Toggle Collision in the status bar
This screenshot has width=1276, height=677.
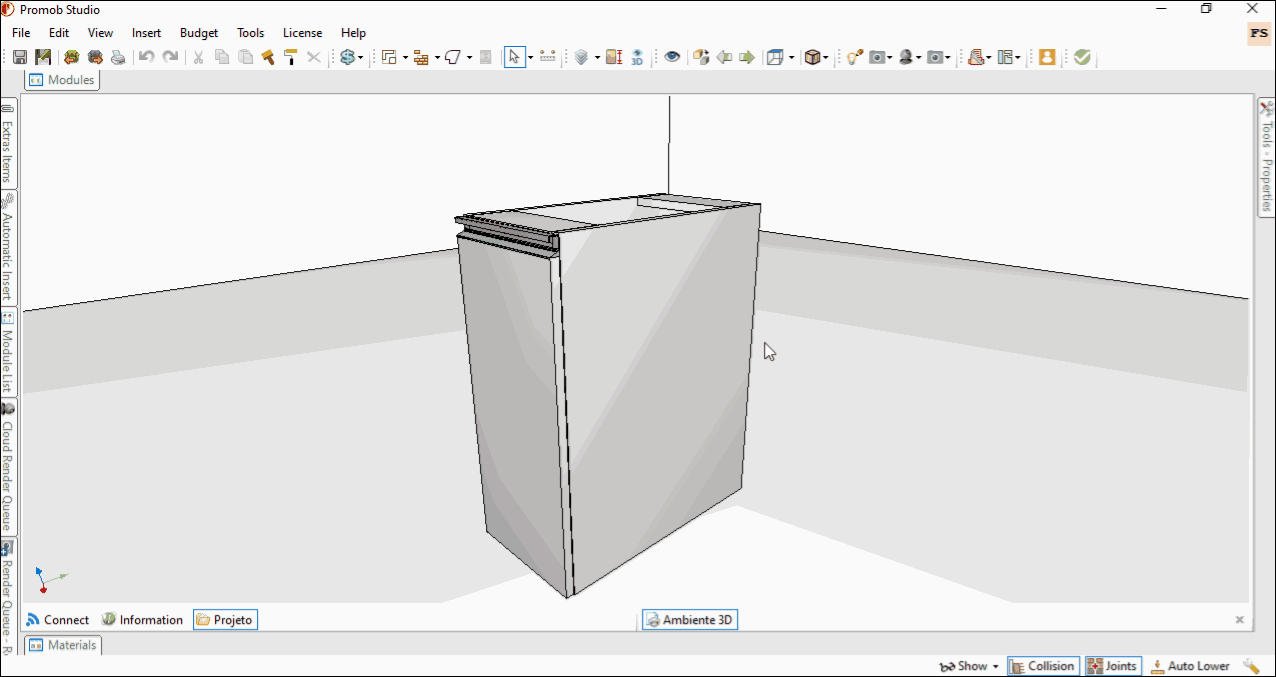tap(1042, 666)
